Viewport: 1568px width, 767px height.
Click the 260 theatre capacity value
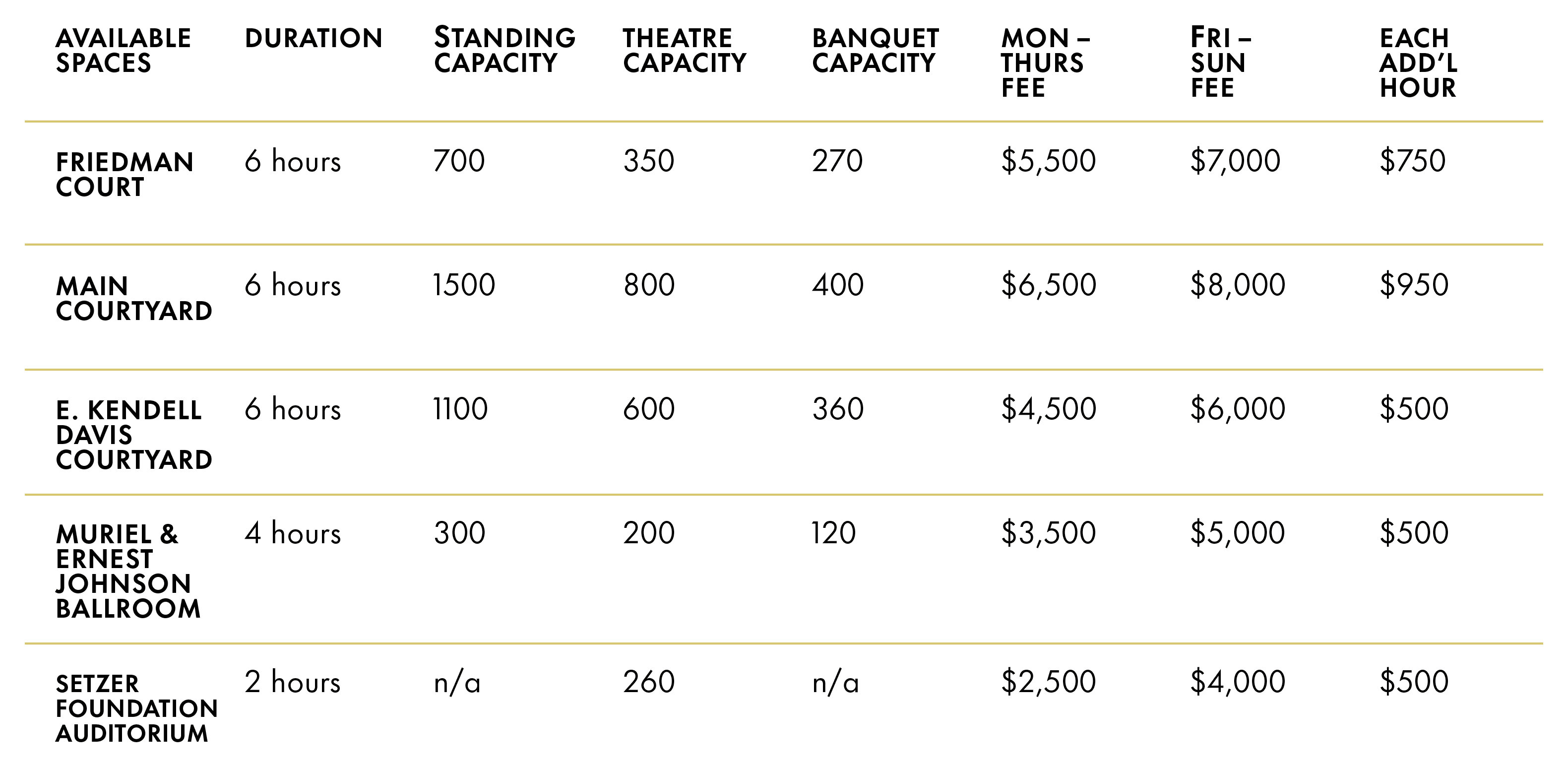click(648, 681)
